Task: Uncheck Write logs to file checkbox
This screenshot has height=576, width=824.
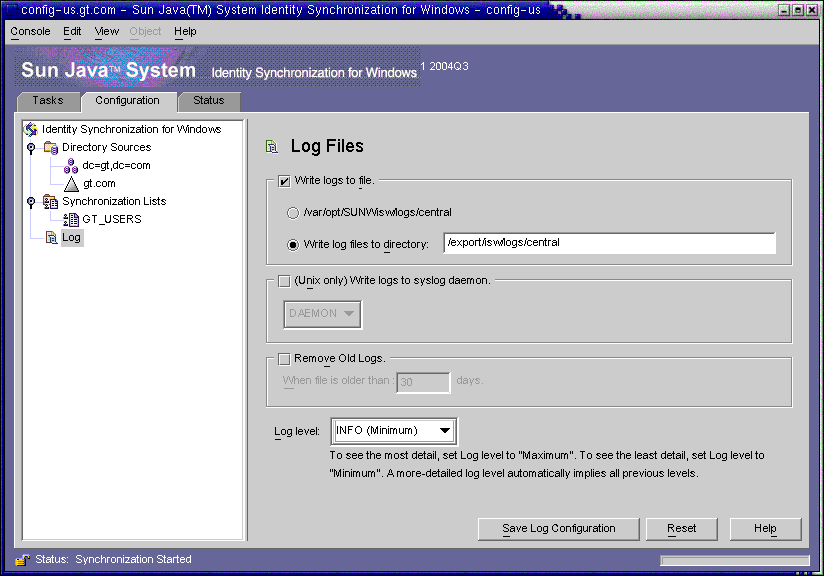Action: [x=284, y=181]
